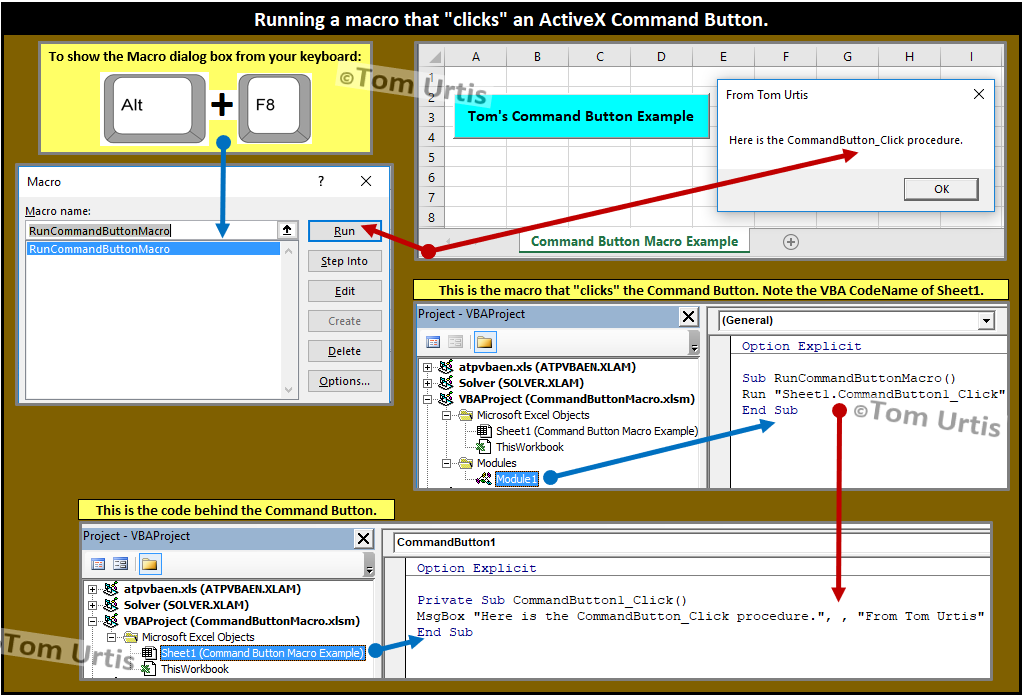The image size is (1024, 697).
Task: Open Options... from the Macro dialog
Action: (x=344, y=380)
